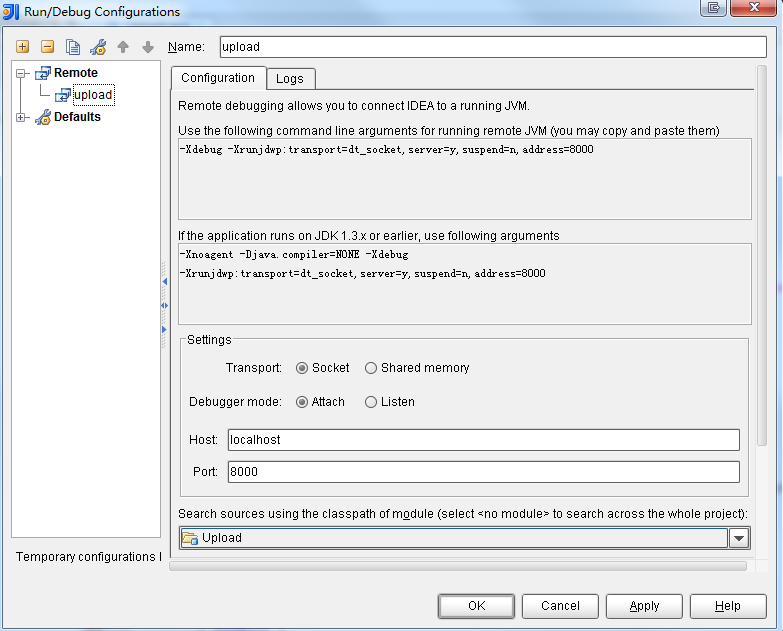
Task: Close the Run/Debug Configurations dialog
Action: [x=754, y=7]
